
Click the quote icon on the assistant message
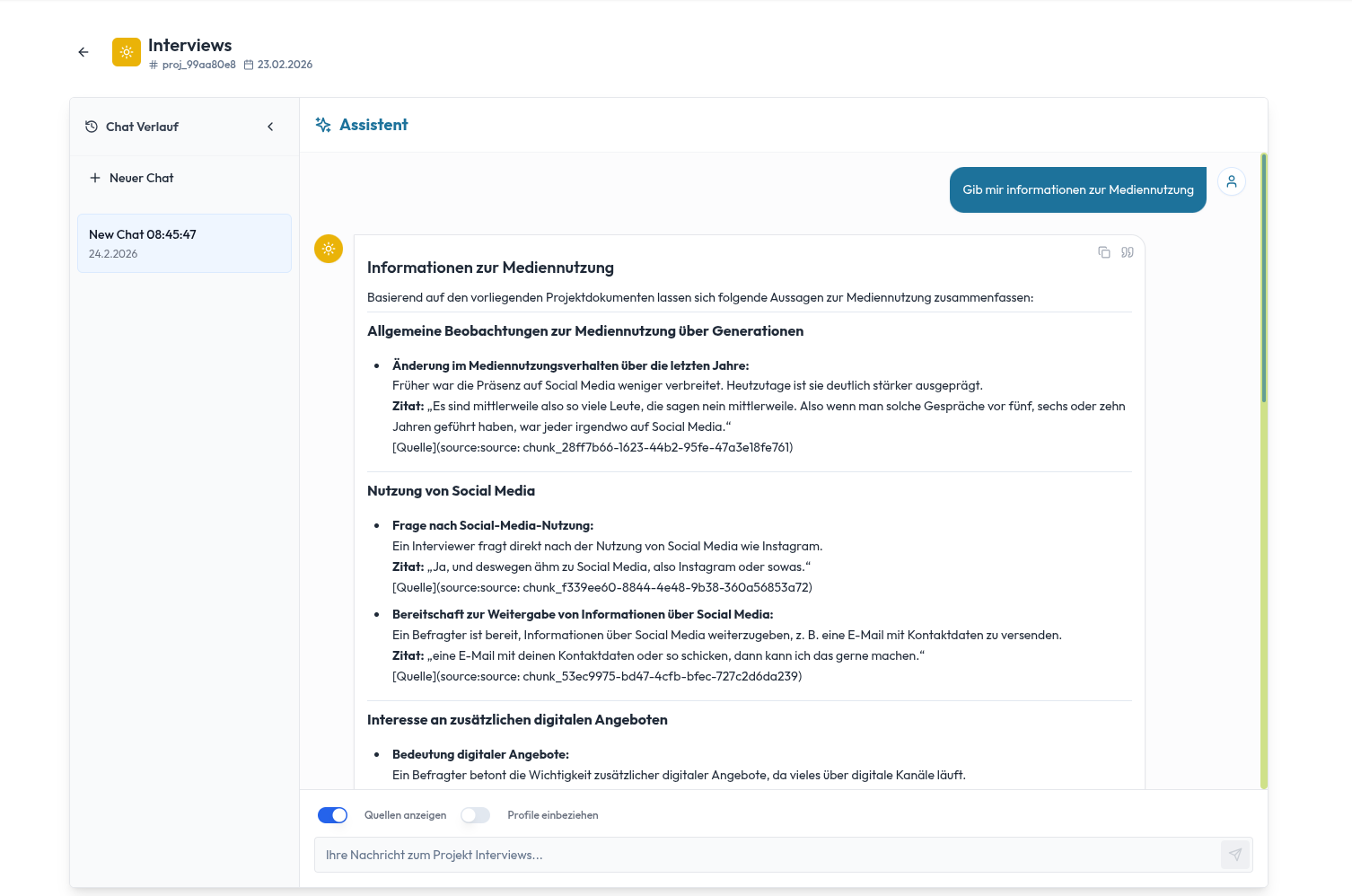(1127, 252)
